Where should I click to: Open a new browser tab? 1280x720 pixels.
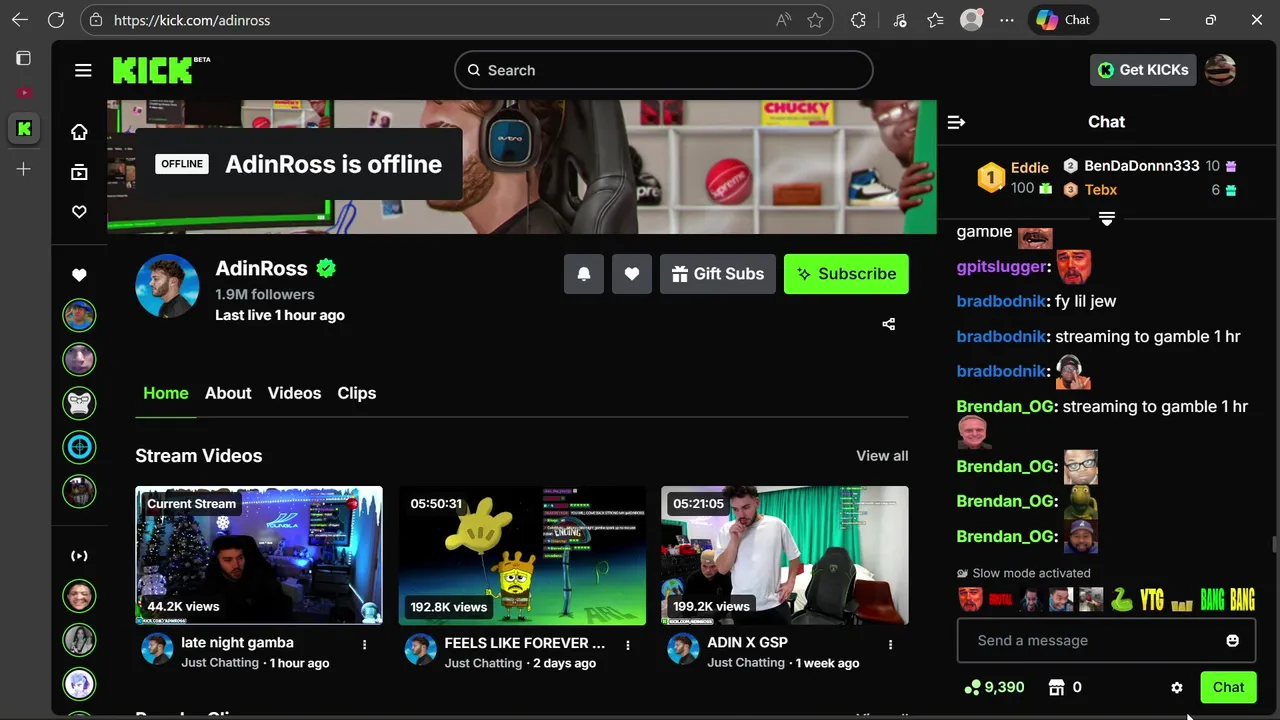tap(23, 169)
